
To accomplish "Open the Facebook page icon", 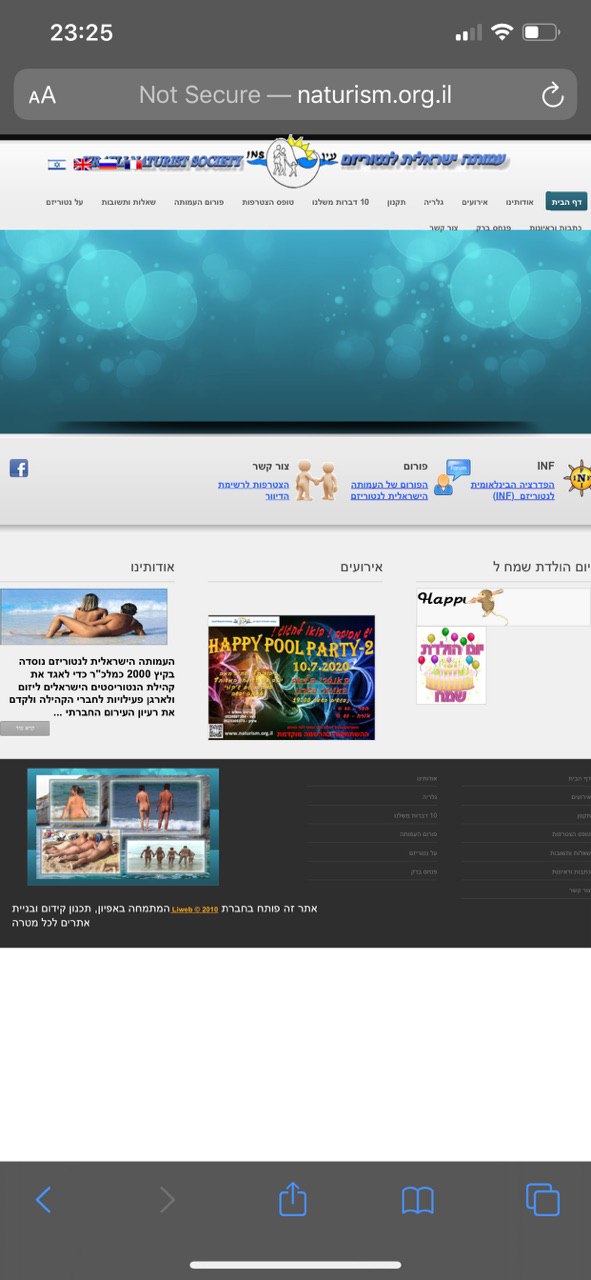I will (x=19, y=468).
